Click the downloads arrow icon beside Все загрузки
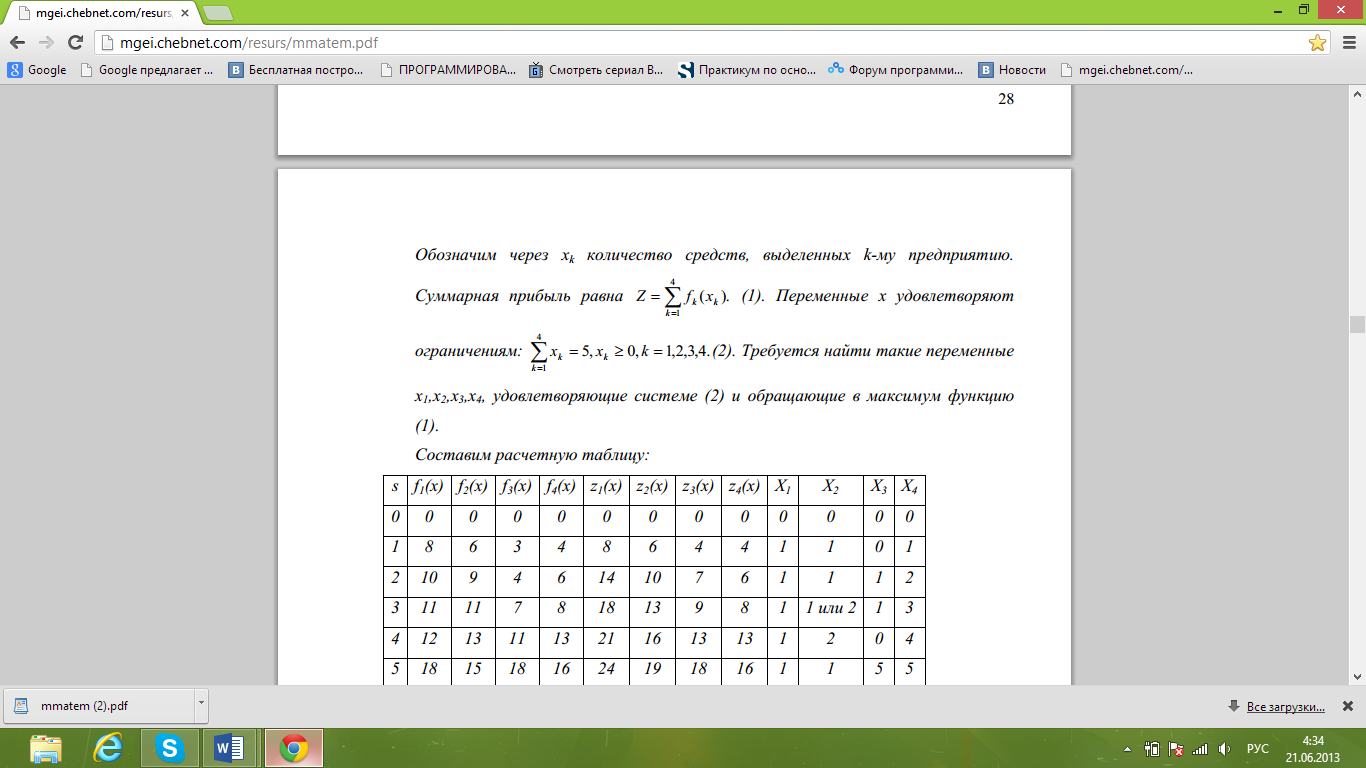This screenshot has height=768, width=1366. tap(1235, 707)
